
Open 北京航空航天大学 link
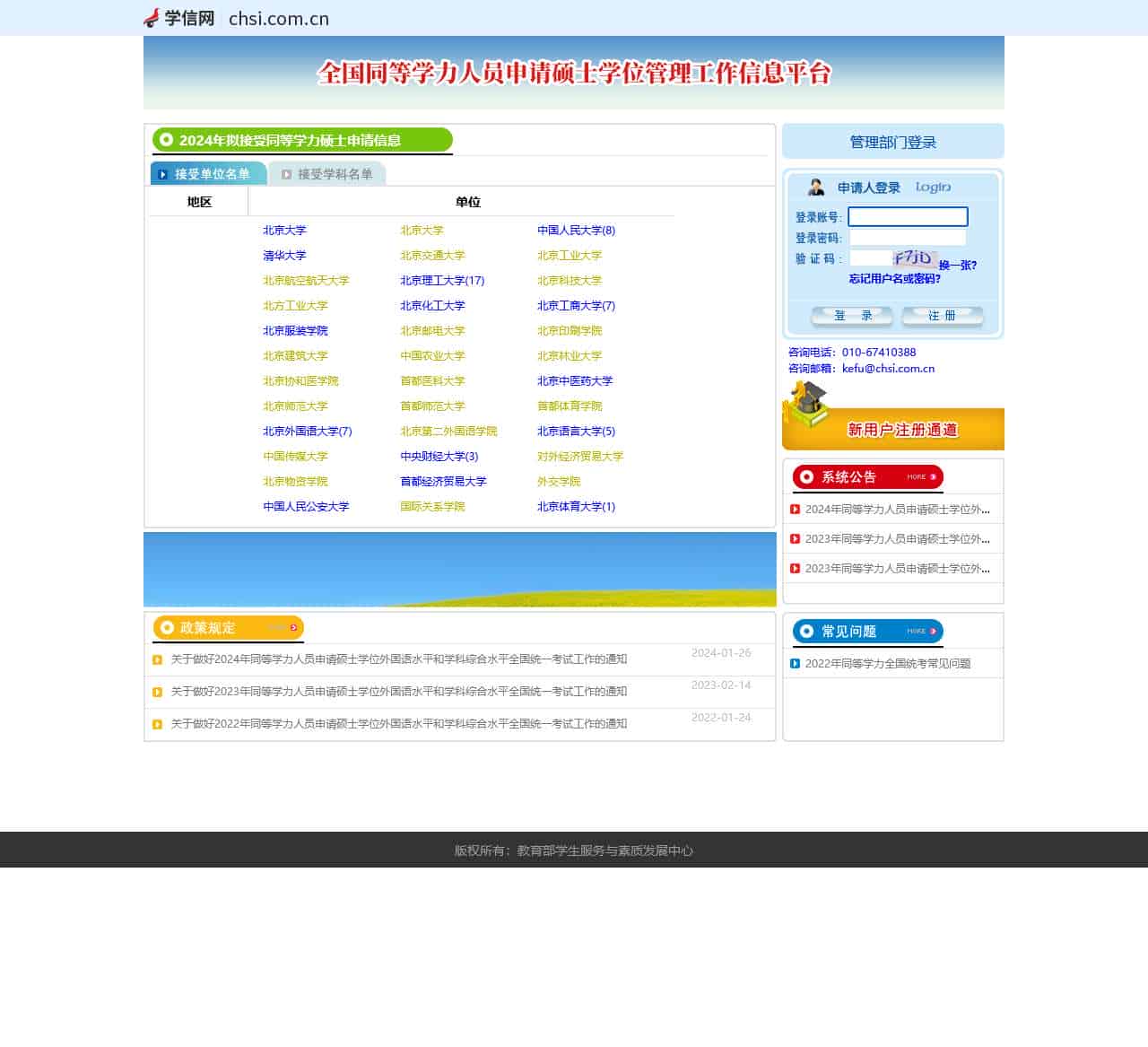[x=306, y=281]
